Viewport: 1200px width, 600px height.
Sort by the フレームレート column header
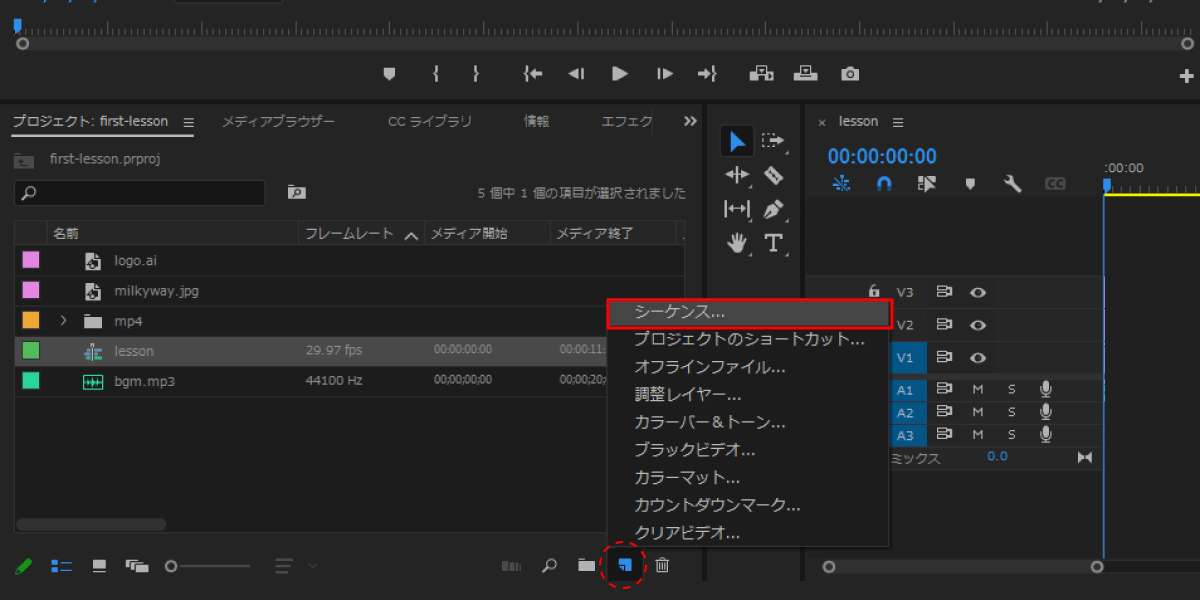pyautogui.click(x=349, y=234)
